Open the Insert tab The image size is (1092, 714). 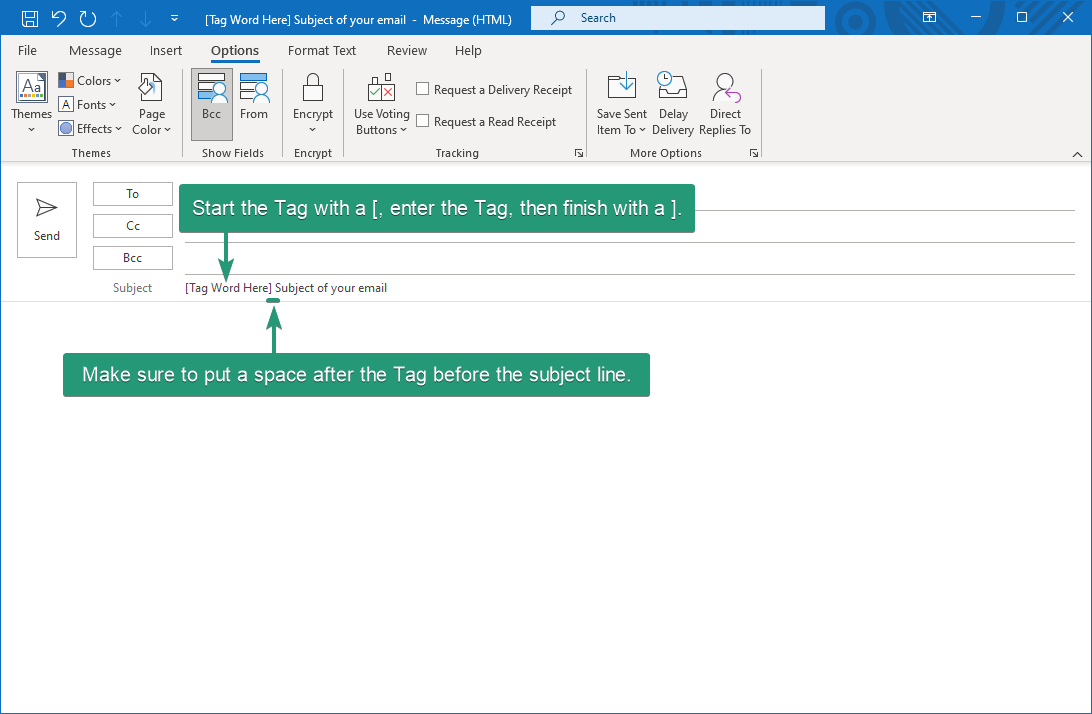(166, 51)
